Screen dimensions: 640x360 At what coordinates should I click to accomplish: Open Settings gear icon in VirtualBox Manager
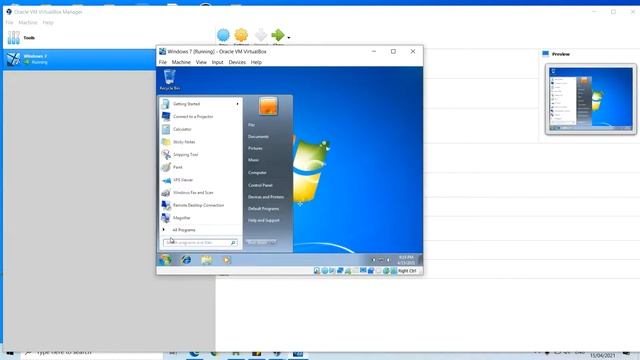241,36
